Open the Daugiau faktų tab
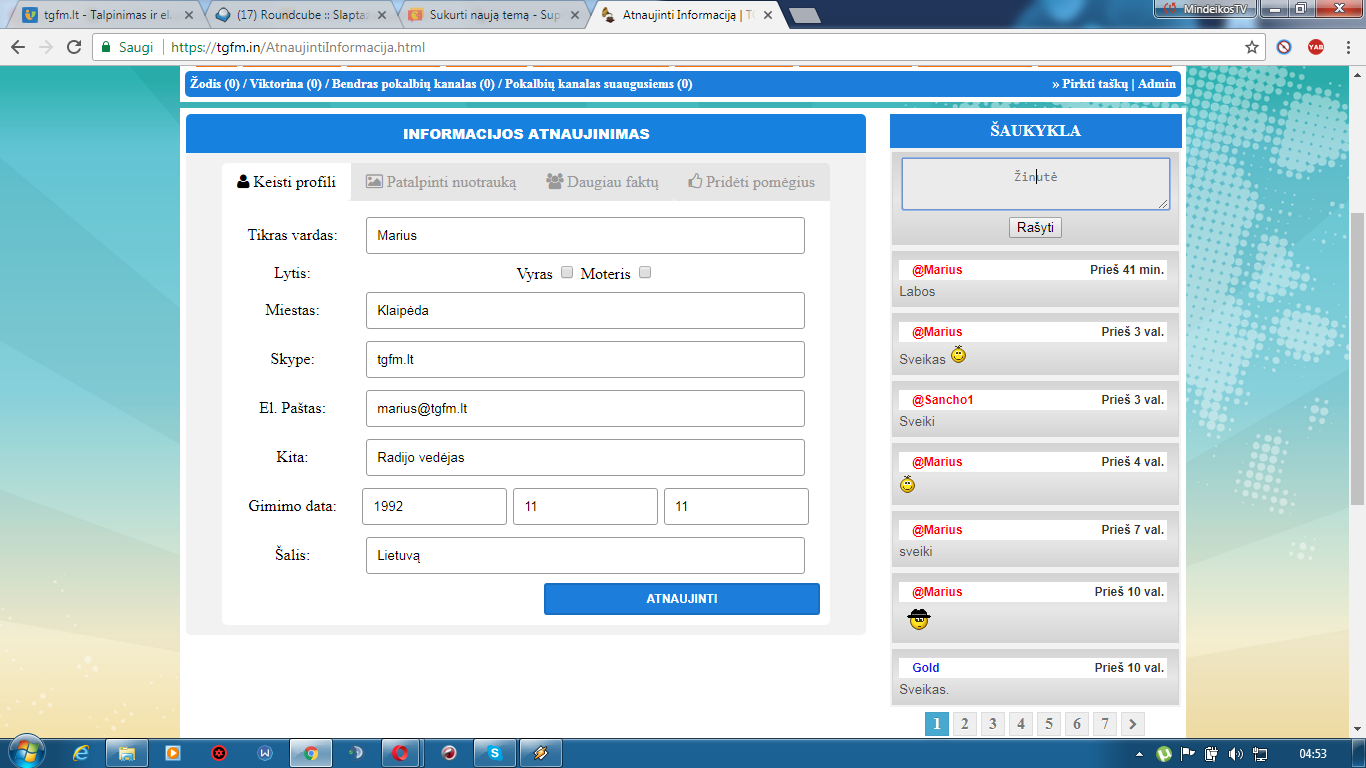 (x=603, y=182)
